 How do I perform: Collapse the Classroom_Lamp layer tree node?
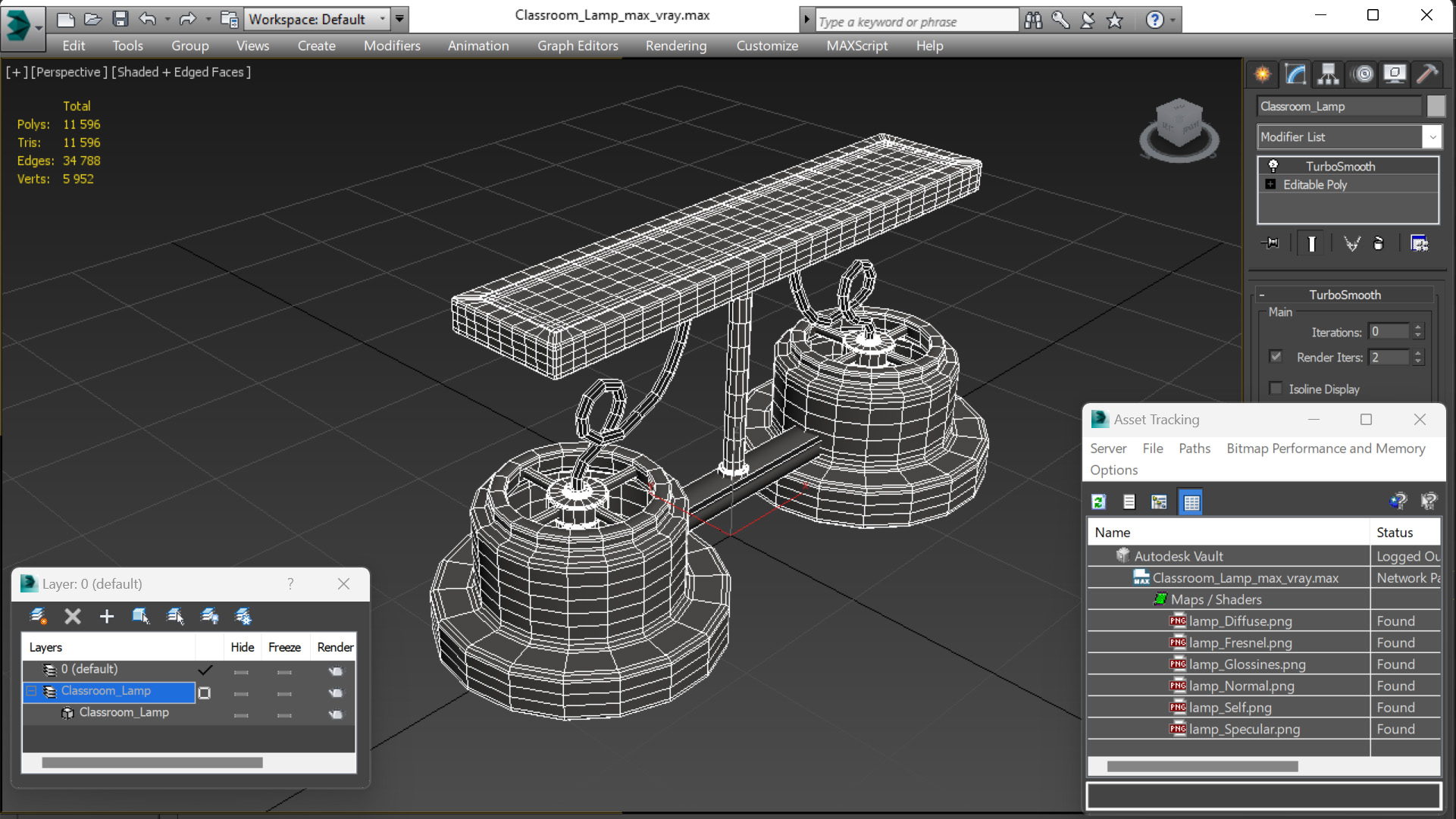click(31, 691)
